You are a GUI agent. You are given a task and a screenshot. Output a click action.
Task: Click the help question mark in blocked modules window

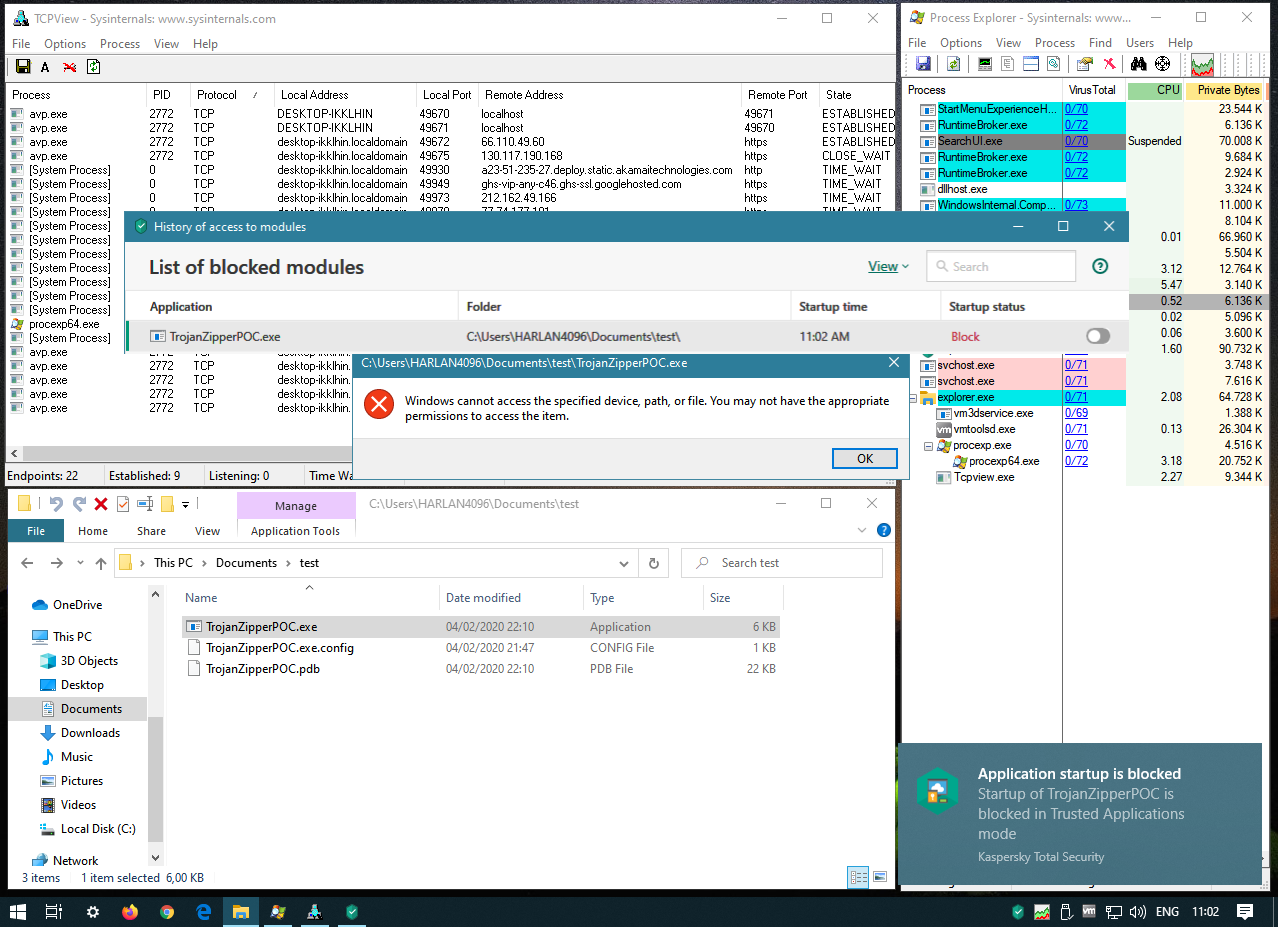1100,266
